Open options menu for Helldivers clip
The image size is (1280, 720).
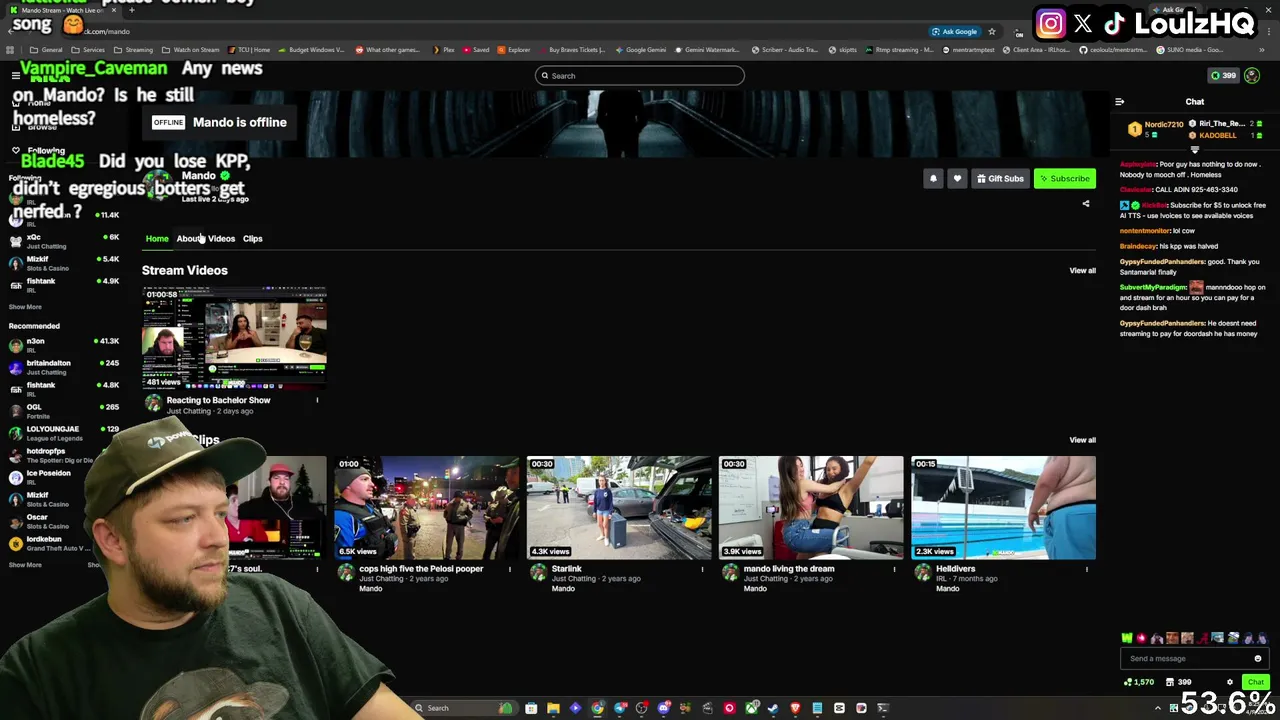(x=1086, y=570)
